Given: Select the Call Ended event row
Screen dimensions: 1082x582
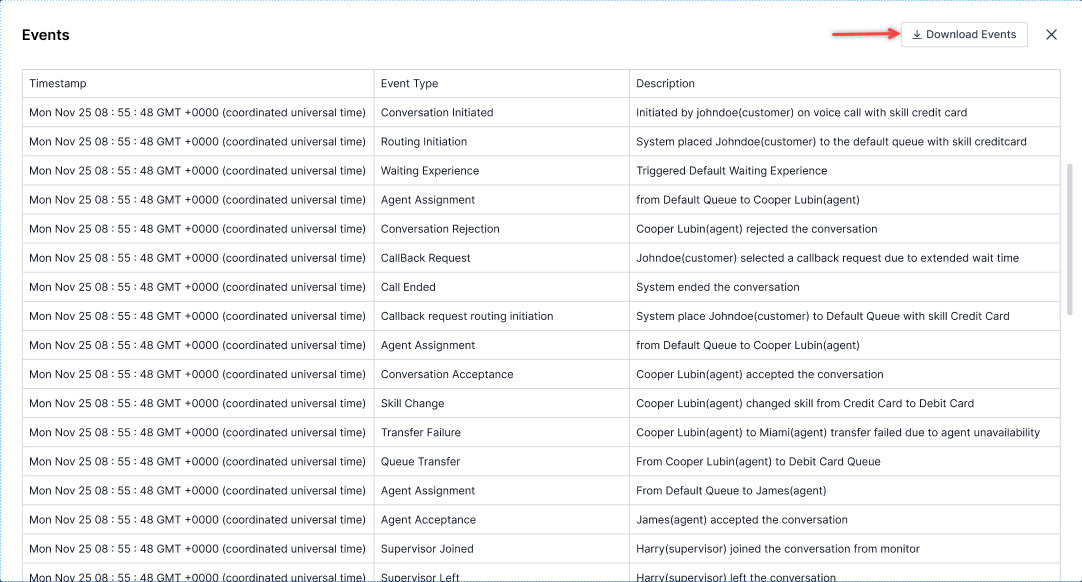Looking at the screenshot, I should click(x=408, y=287).
